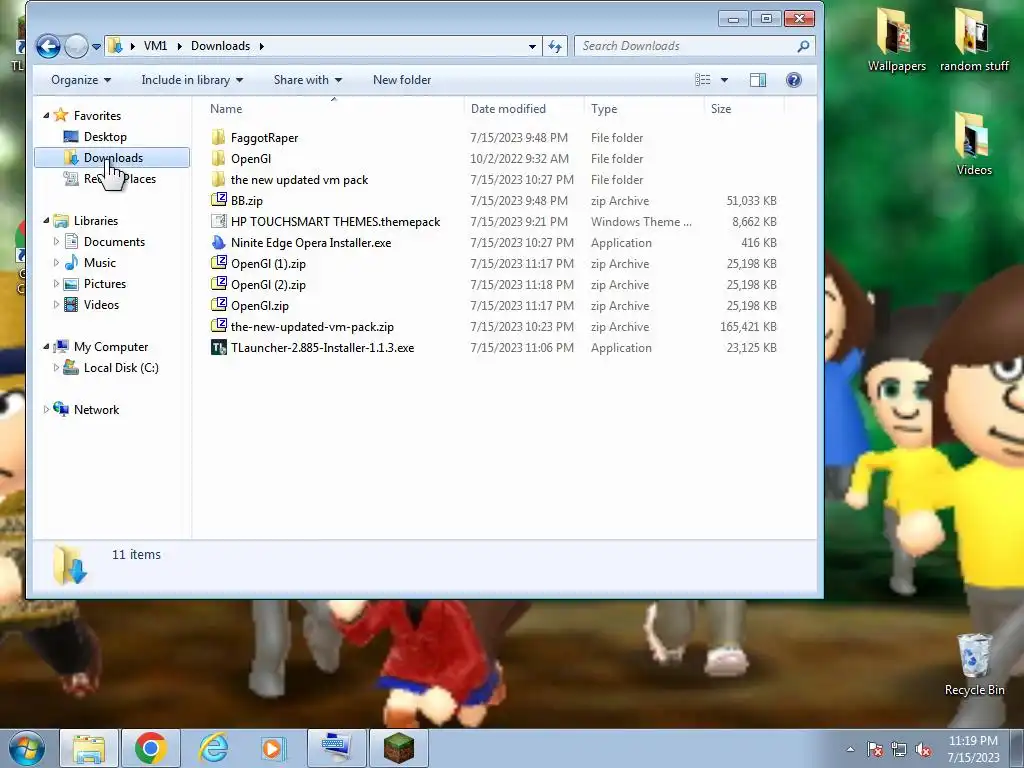Click the Windows Start button
This screenshot has width=1024, height=768.
[x=27, y=748]
